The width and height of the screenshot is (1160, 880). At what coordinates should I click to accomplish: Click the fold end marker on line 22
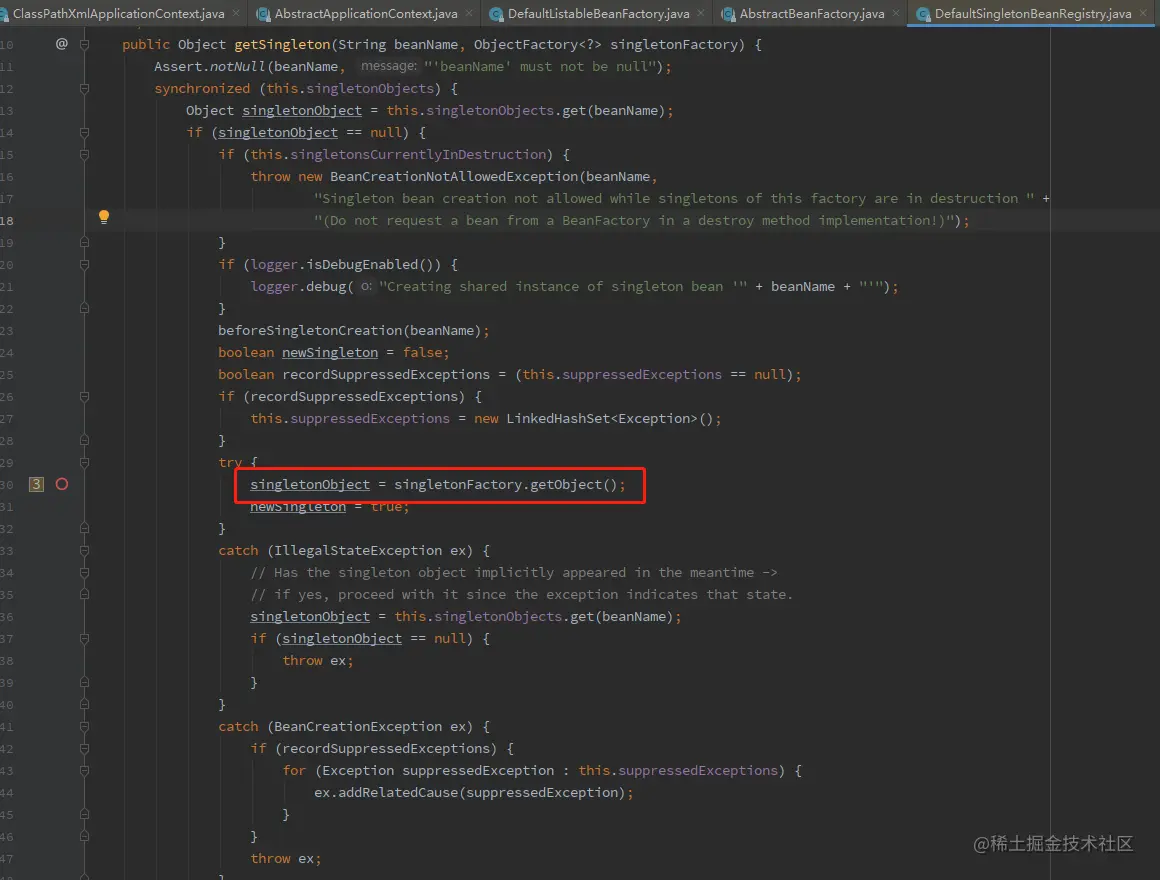(x=84, y=308)
